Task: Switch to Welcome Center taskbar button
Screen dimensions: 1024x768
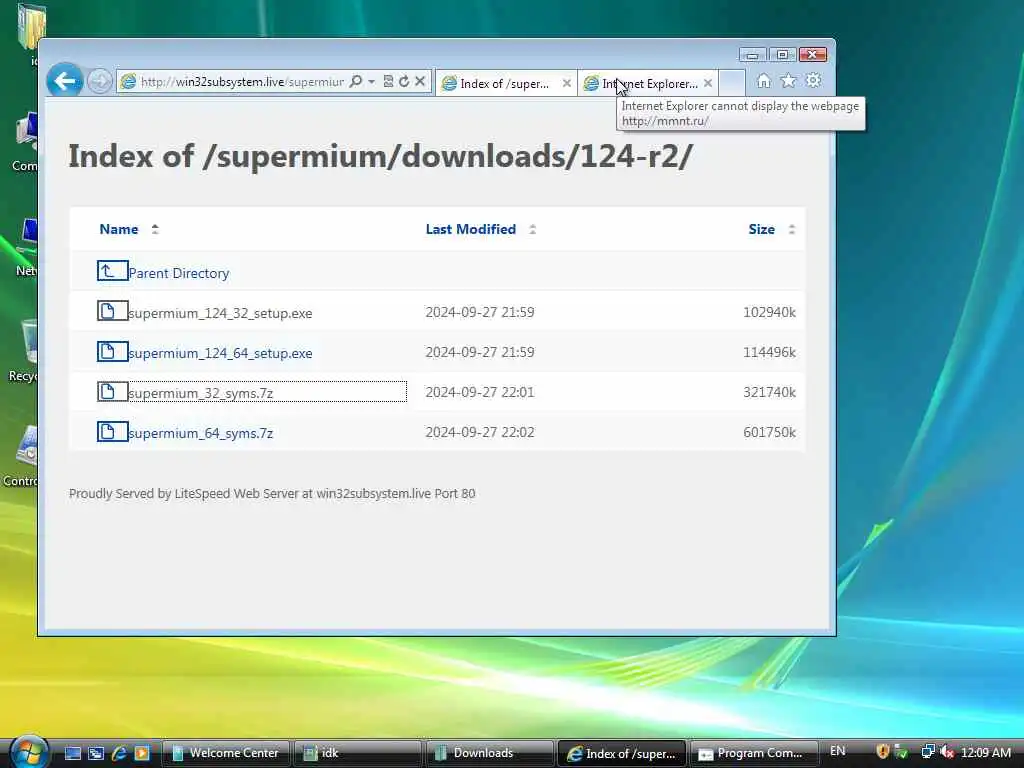Action: (x=226, y=753)
